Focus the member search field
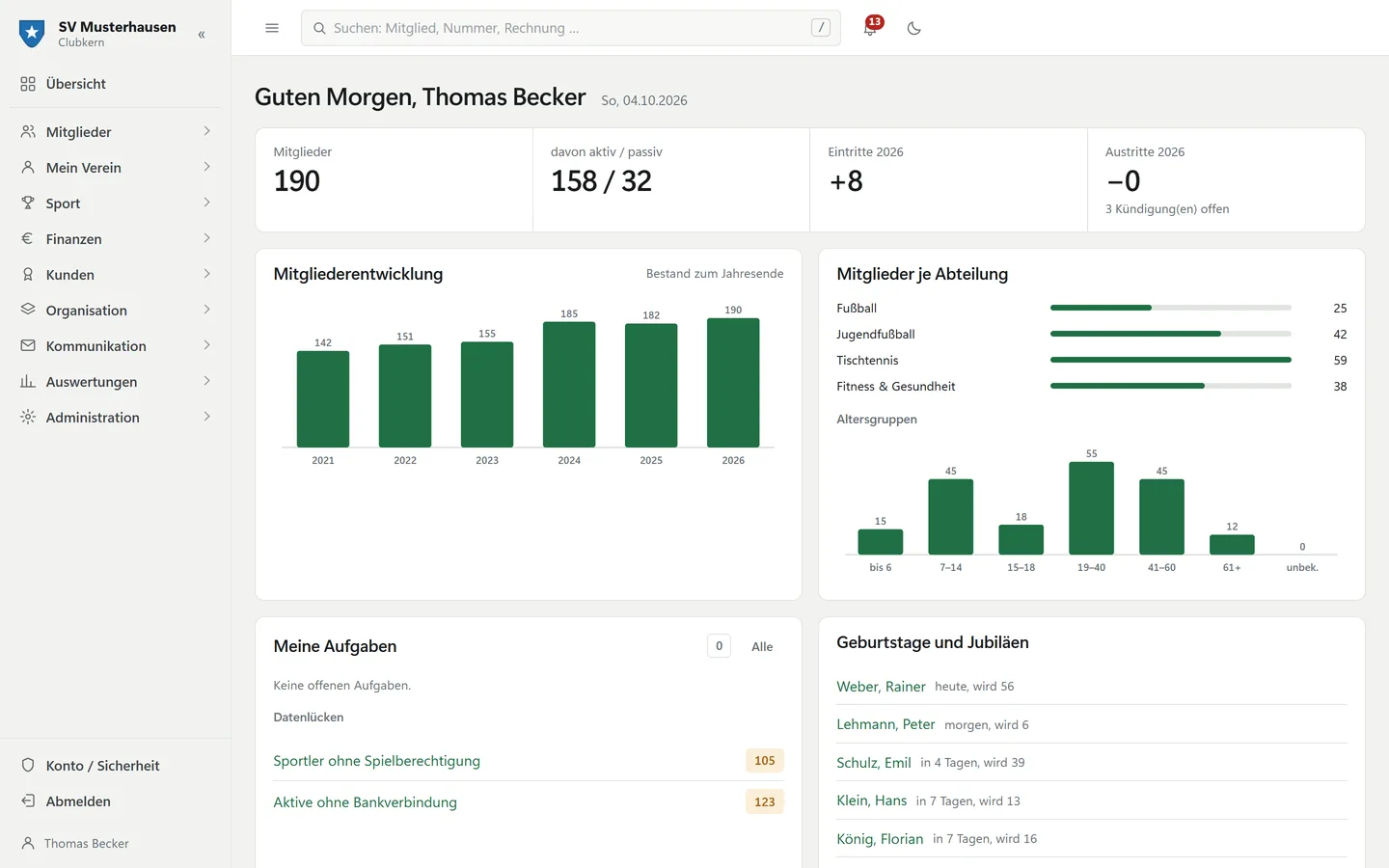The width and height of the screenshot is (1389, 868). tap(571, 28)
